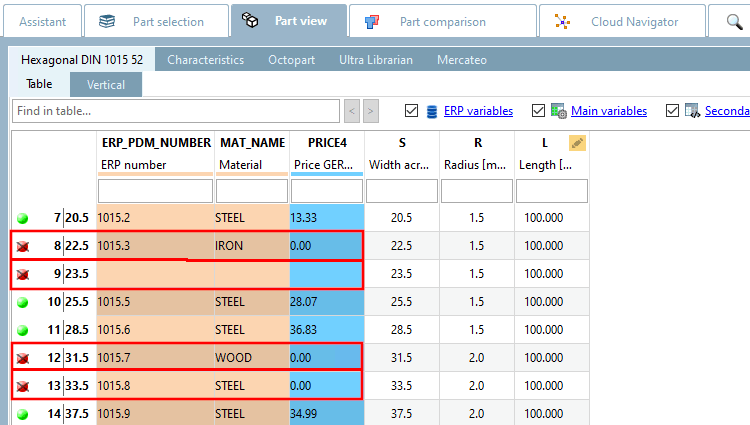Click the Main variables table icon
The width and height of the screenshot is (750, 425).
pos(559,111)
